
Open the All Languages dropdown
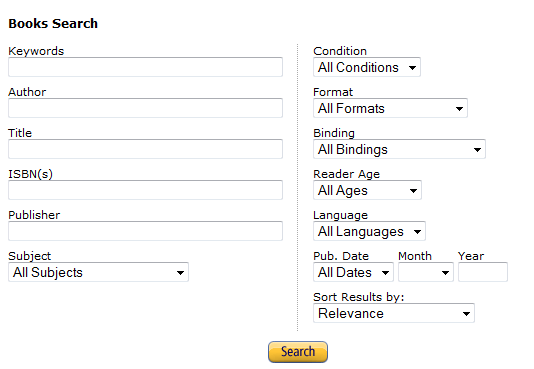click(369, 231)
